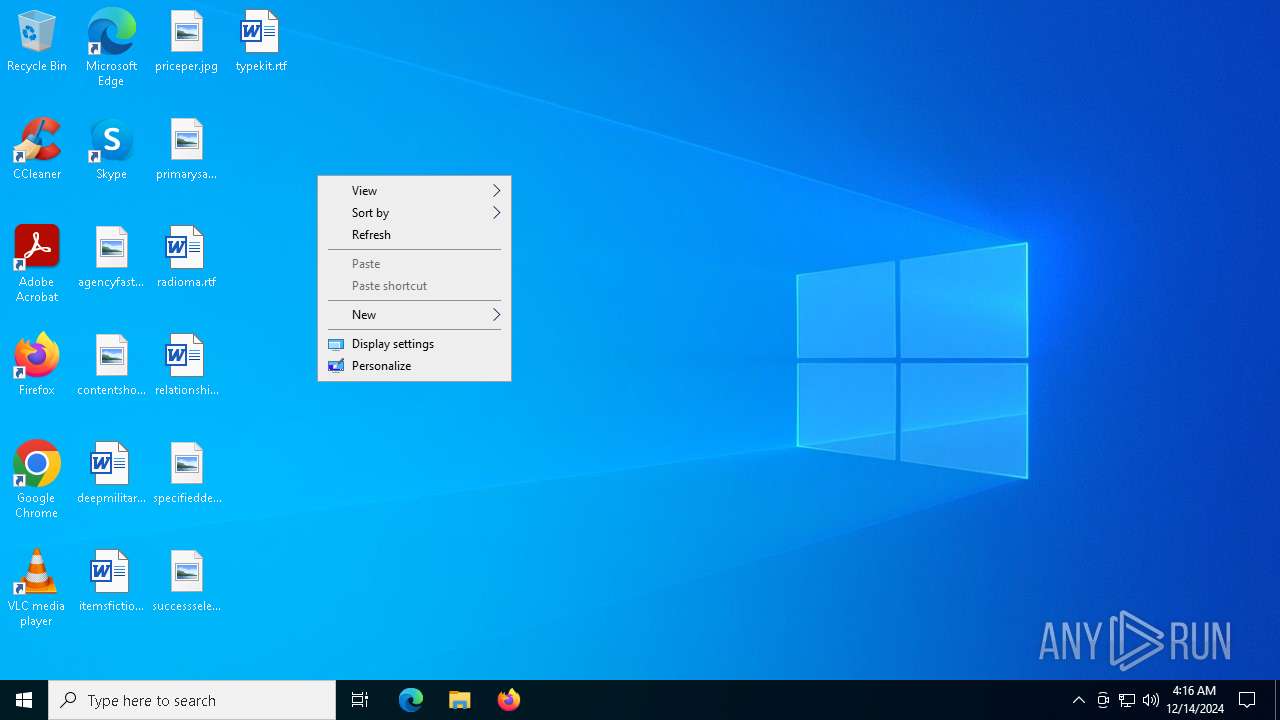
Task: Click the taskbar search box
Action: click(192, 700)
